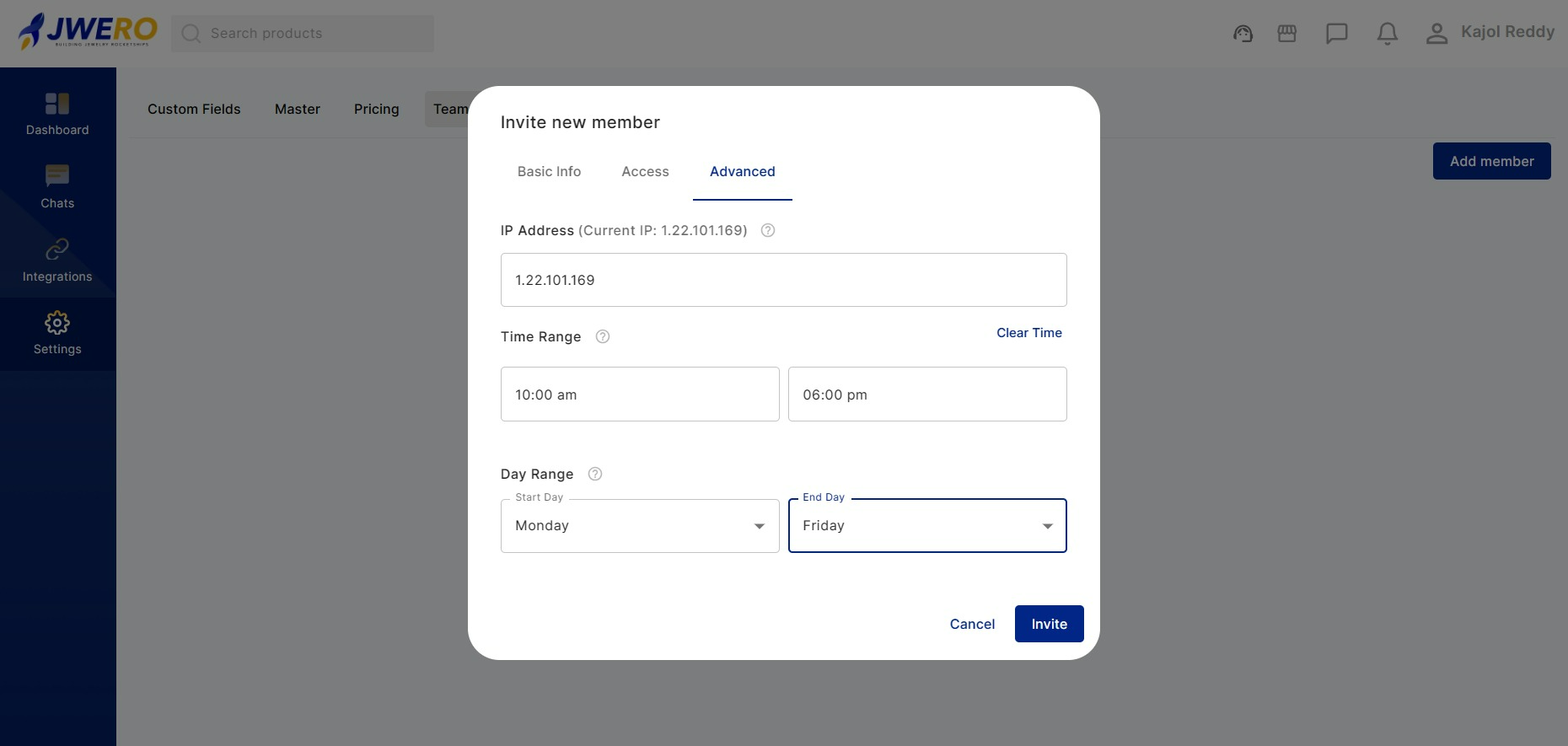Click Time Range help question icon
Image resolution: width=1568 pixels, height=746 pixels.
tap(603, 337)
